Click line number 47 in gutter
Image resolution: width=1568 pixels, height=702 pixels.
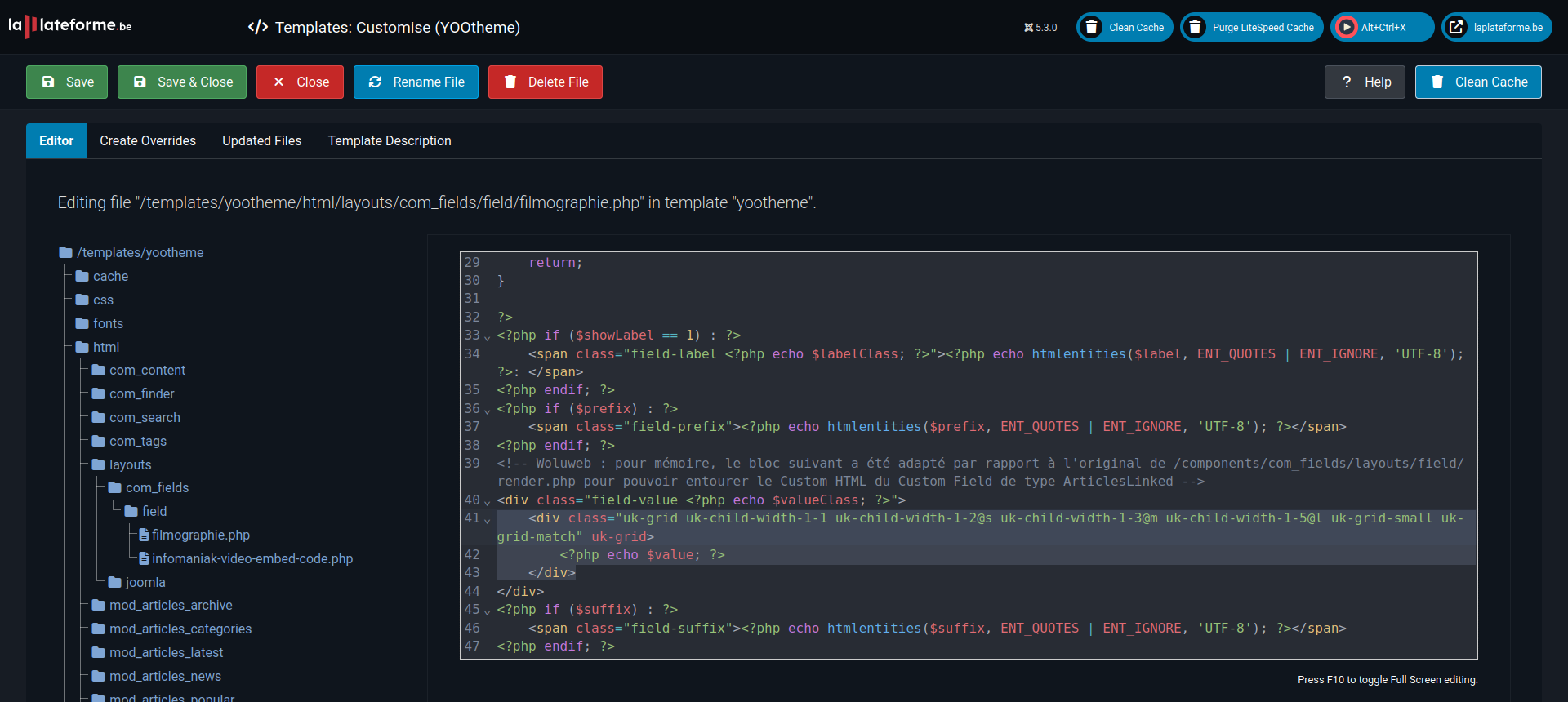coord(472,646)
